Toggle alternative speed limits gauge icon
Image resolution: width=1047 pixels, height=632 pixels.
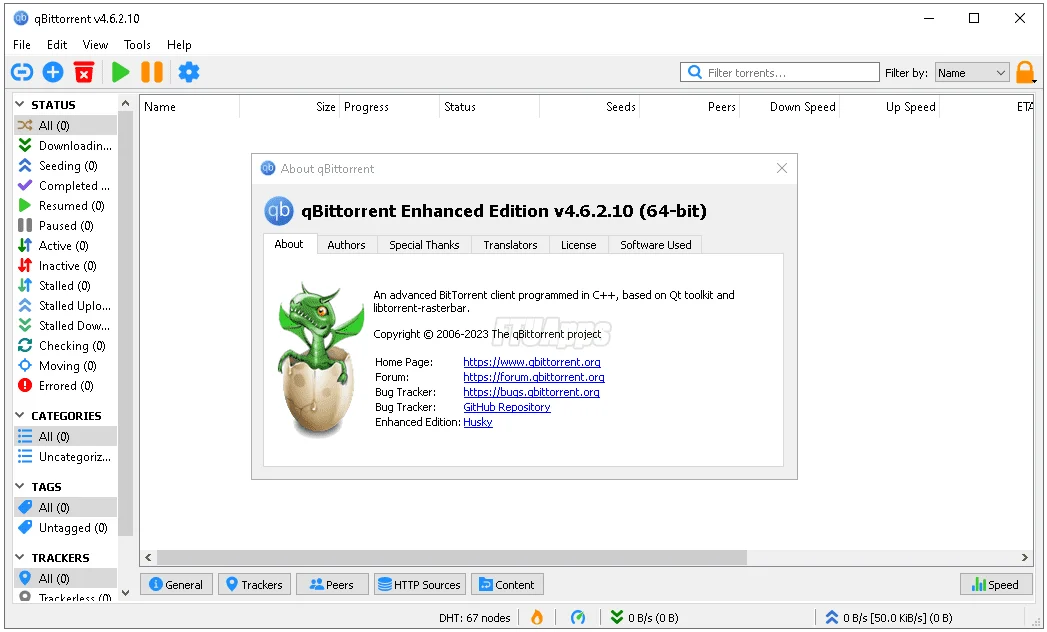578,618
